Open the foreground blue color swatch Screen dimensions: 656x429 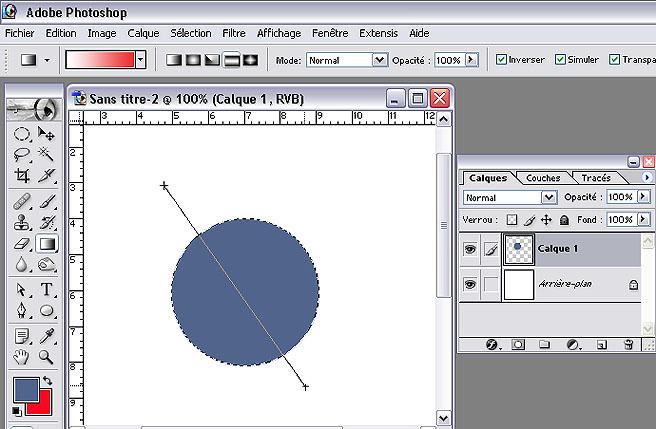pos(26,390)
